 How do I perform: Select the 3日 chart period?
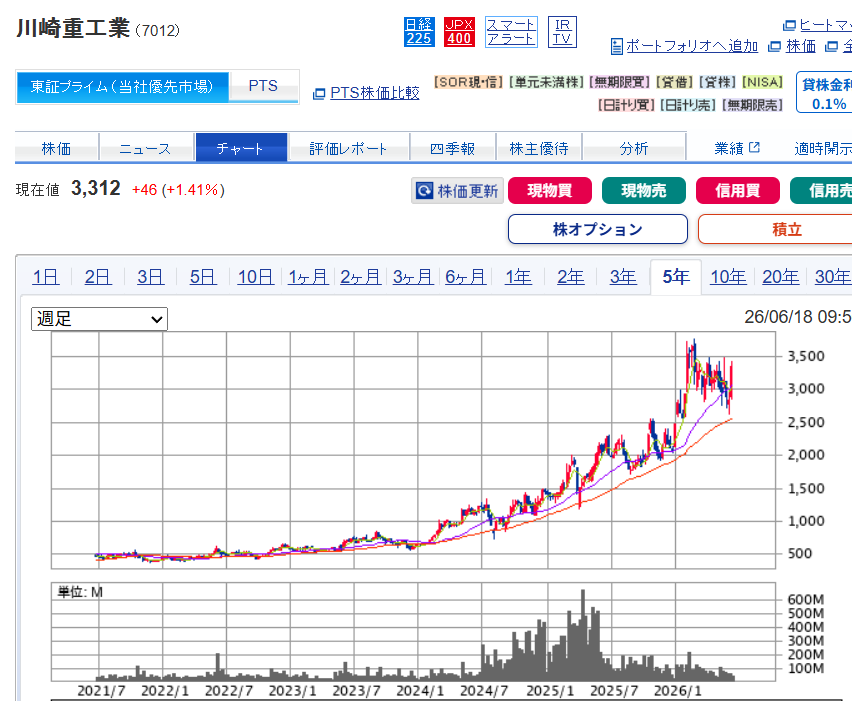pyautogui.click(x=151, y=277)
